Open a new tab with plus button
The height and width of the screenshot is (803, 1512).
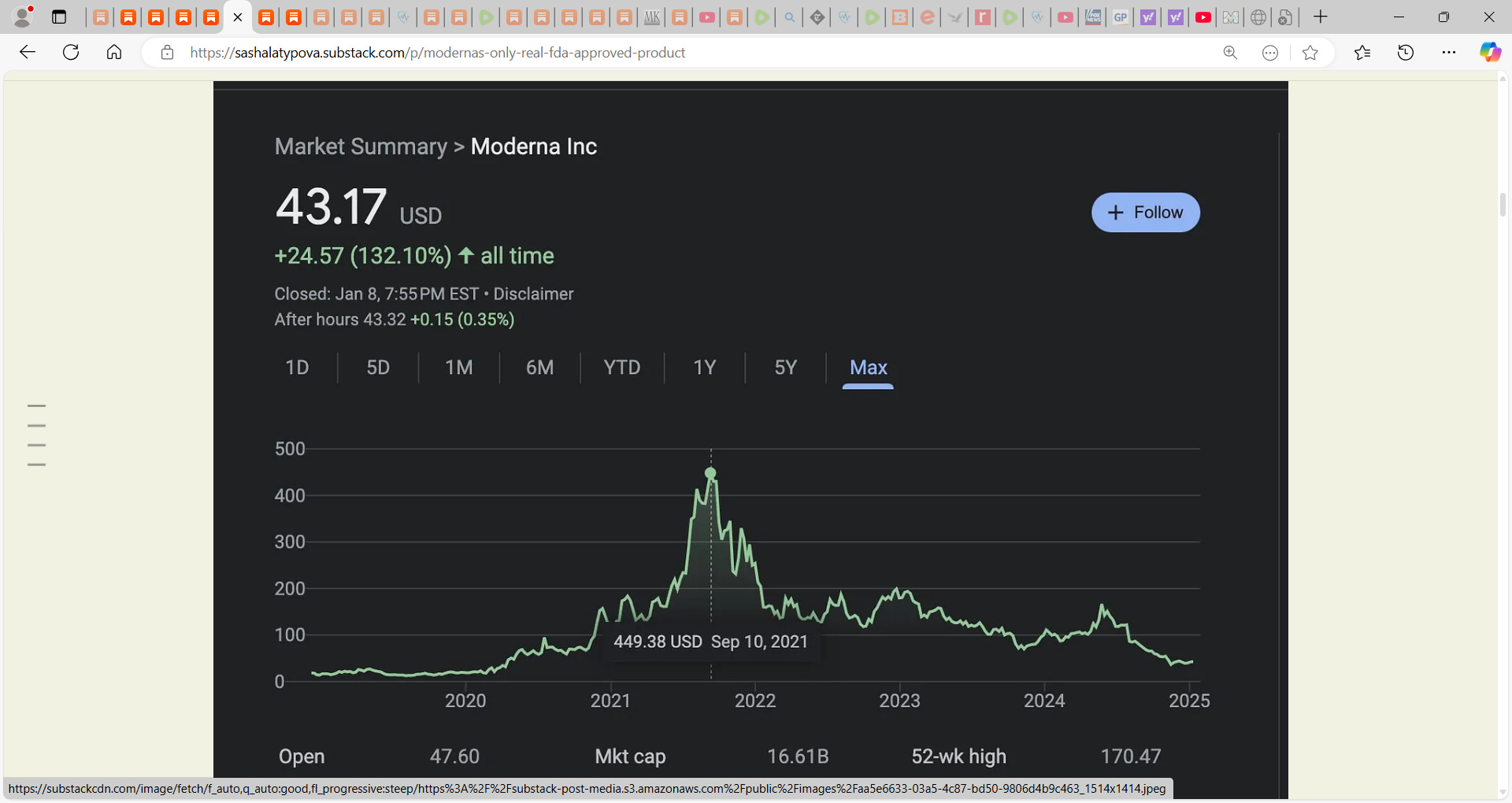1321,17
